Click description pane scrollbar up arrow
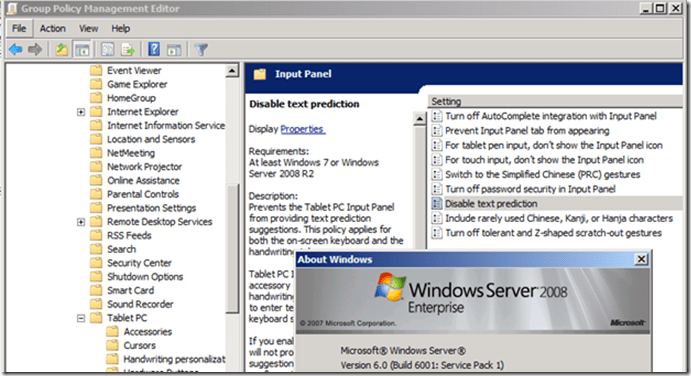 click(x=420, y=119)
